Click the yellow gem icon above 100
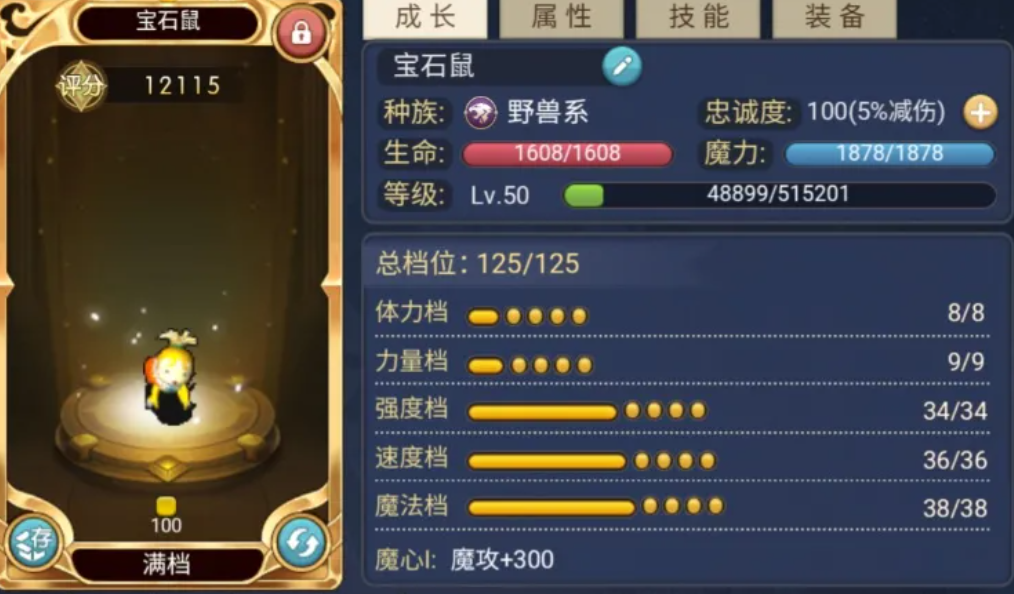 [x=166, y=505]
